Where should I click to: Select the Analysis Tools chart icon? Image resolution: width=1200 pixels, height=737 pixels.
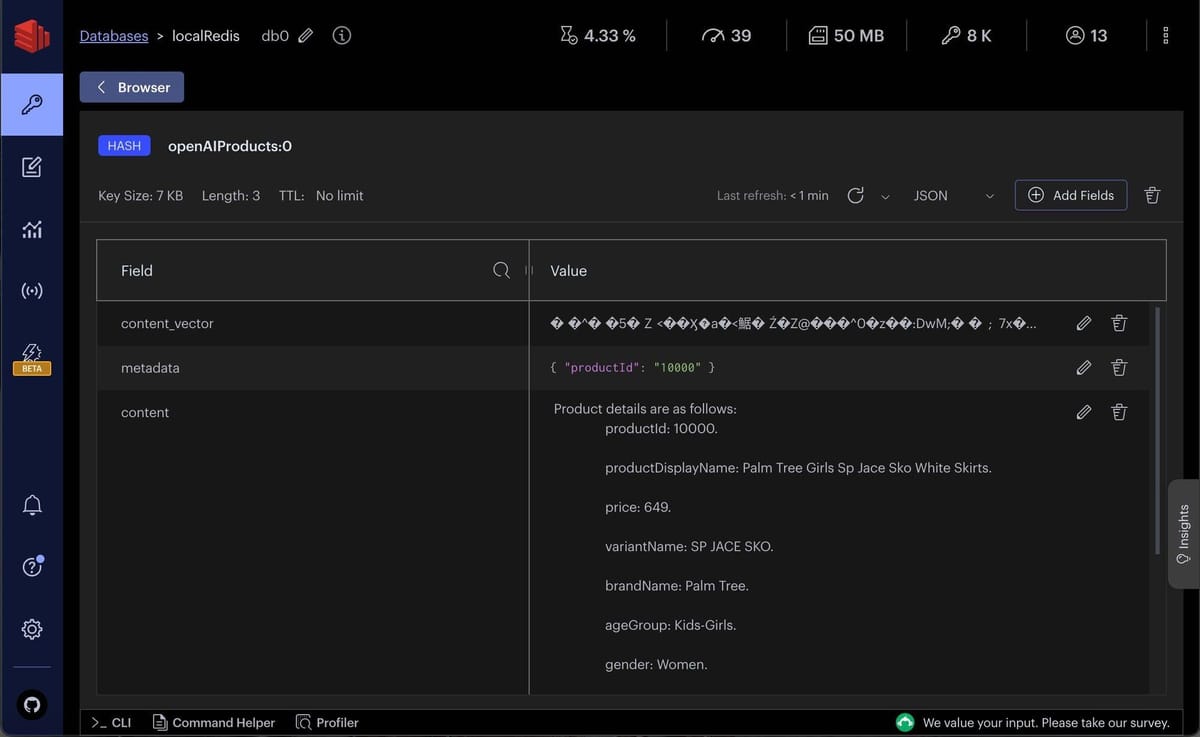coord(31,228)
